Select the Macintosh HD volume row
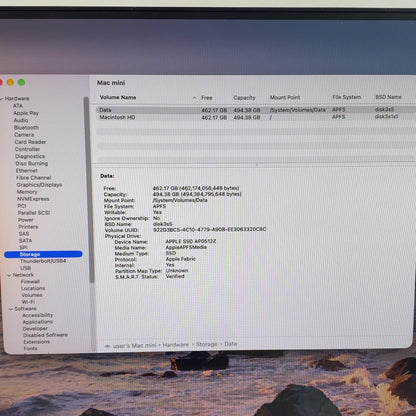Image resolution: width=416 pixels, height=416 pixels. coord(255,117)
